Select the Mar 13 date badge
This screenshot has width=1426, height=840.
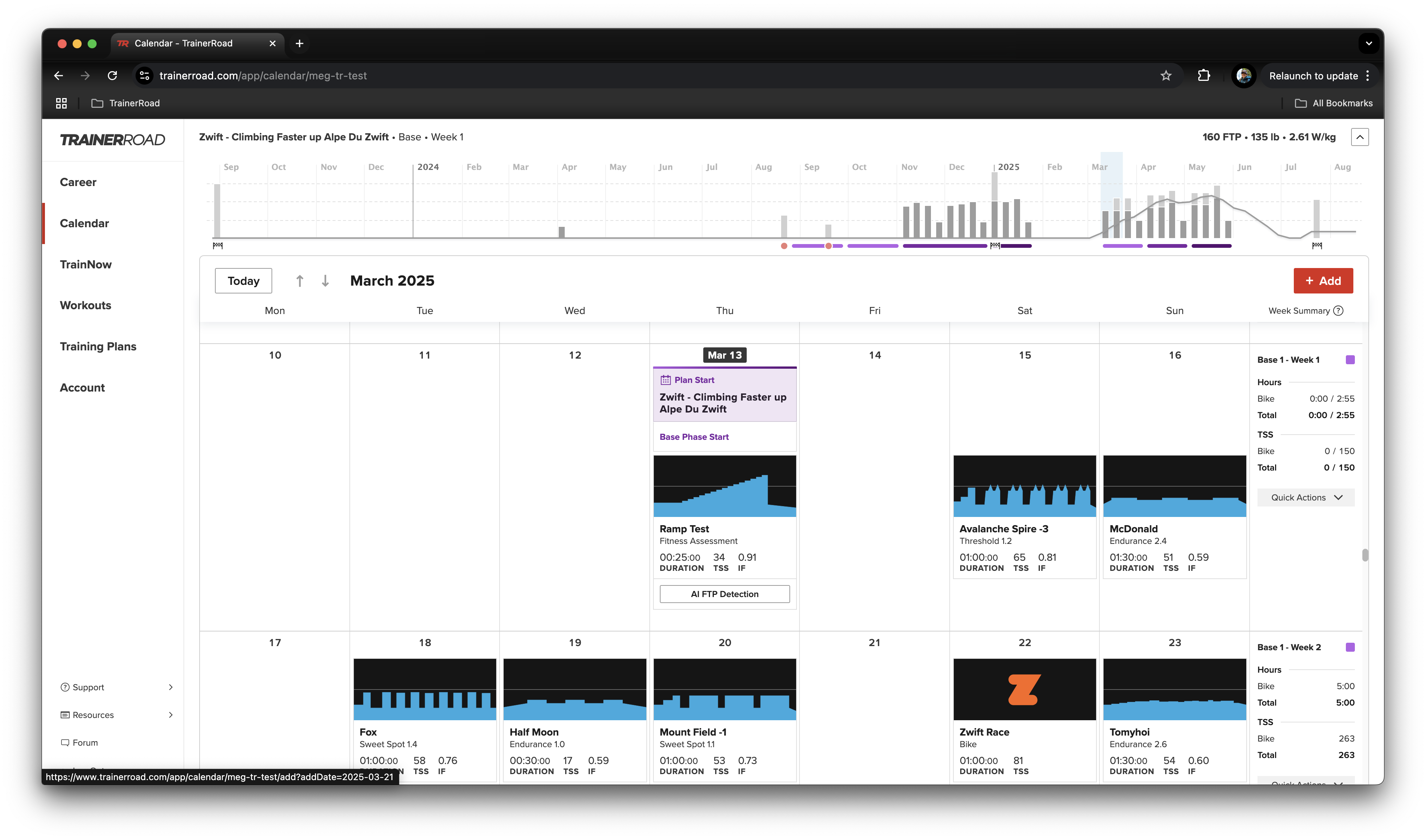pos(724,355)
